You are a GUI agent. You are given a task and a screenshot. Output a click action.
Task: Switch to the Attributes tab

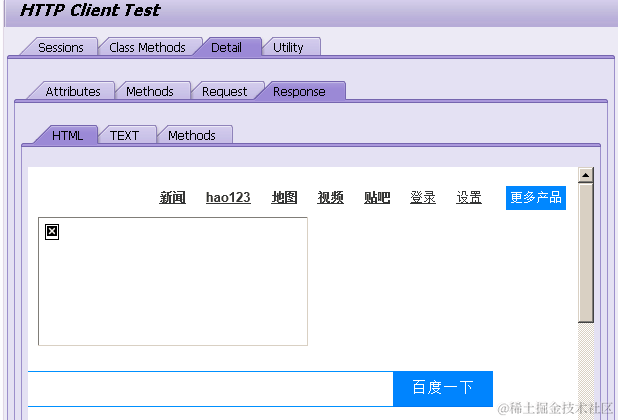(x=73, y=91)
